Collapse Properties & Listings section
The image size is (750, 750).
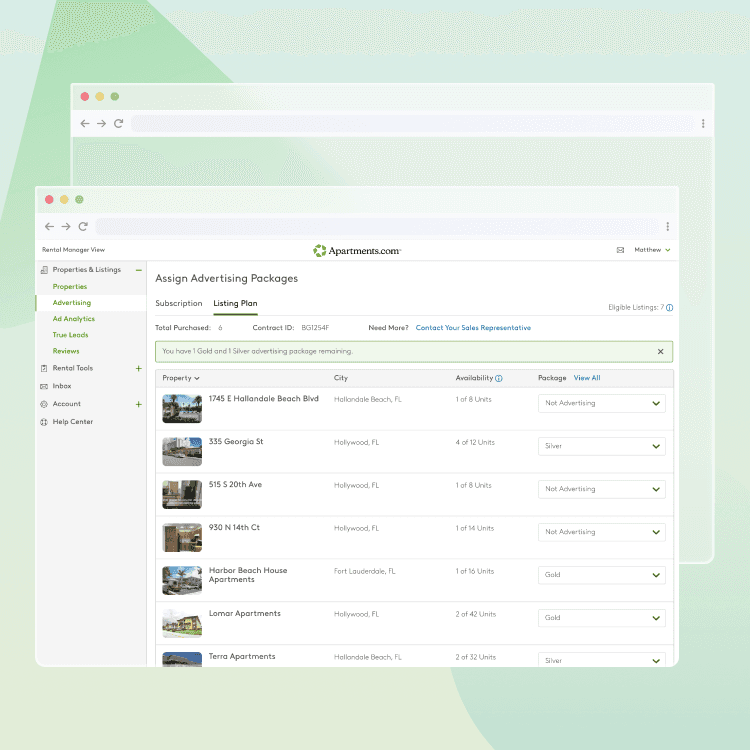coord(139,270)
